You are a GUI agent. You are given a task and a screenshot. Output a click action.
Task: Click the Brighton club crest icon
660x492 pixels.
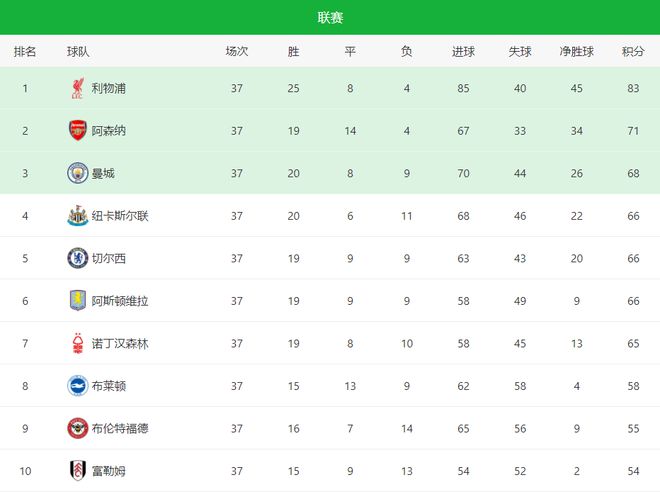77,386
